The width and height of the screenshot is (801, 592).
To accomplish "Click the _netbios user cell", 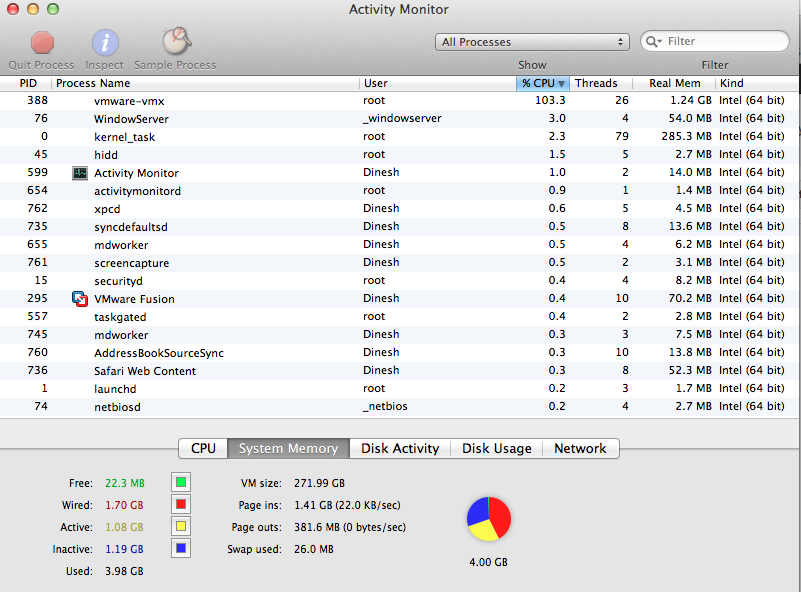I will click(385, 407).
